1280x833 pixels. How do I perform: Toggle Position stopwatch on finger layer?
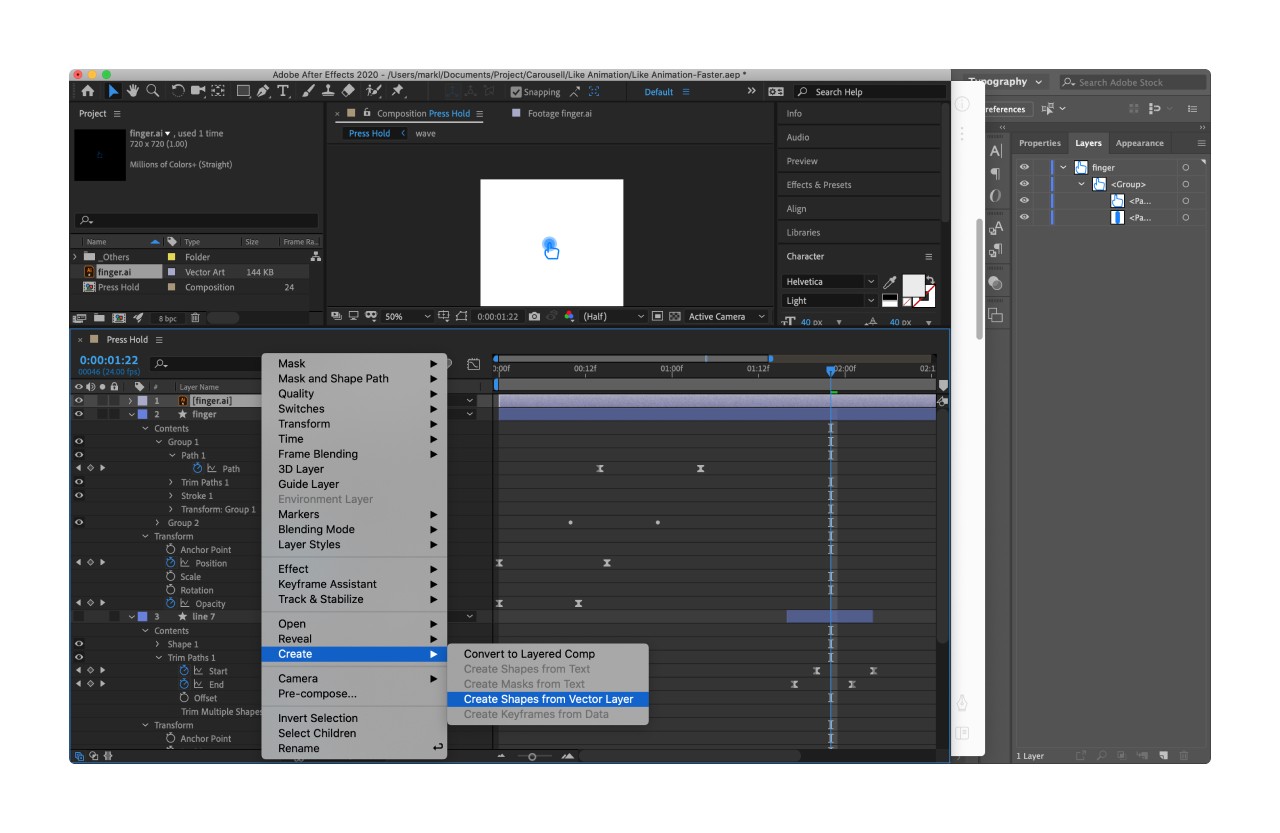[170, 563]
